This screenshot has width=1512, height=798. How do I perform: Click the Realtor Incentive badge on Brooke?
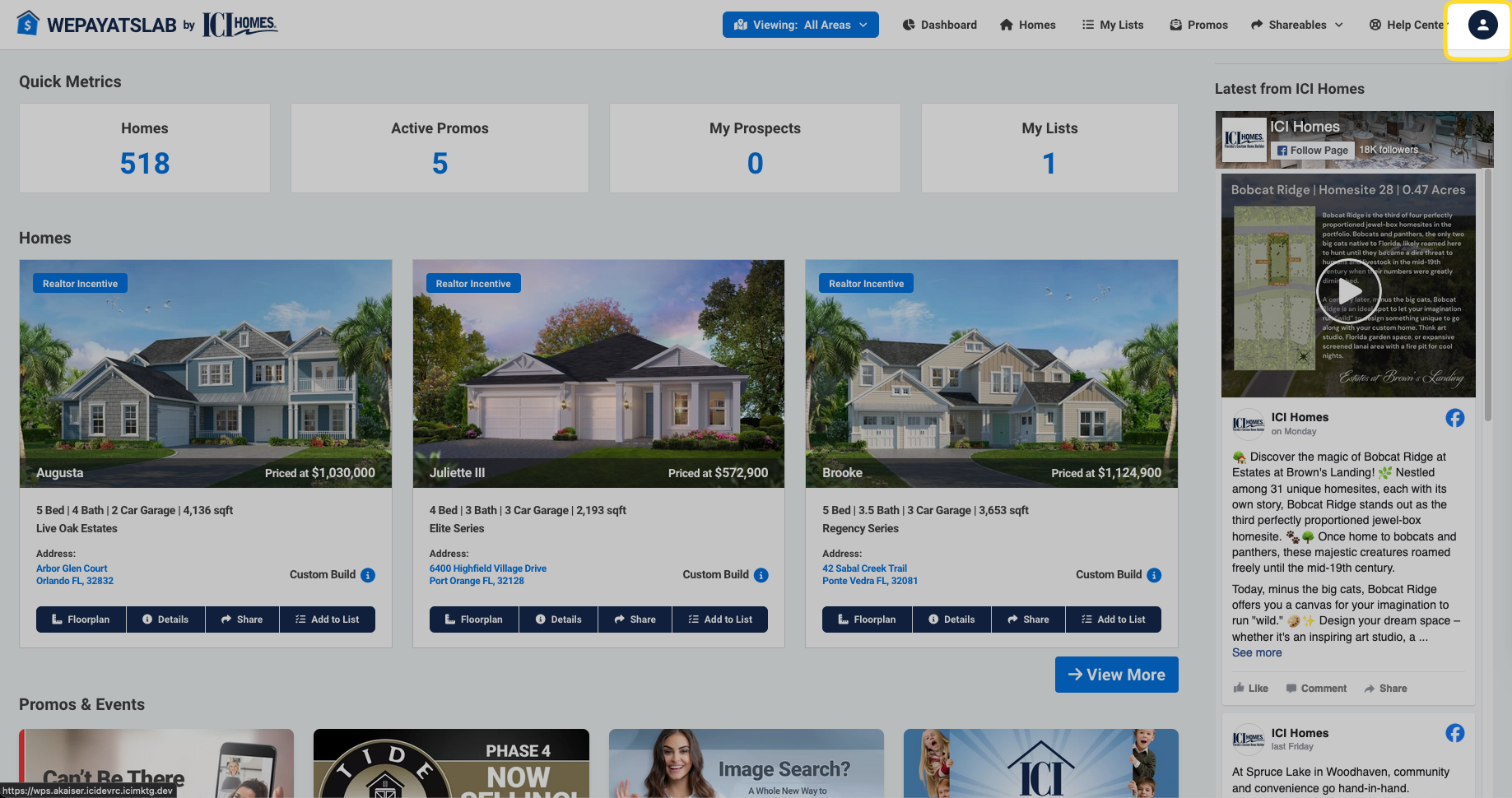click(x=866, y=284)
